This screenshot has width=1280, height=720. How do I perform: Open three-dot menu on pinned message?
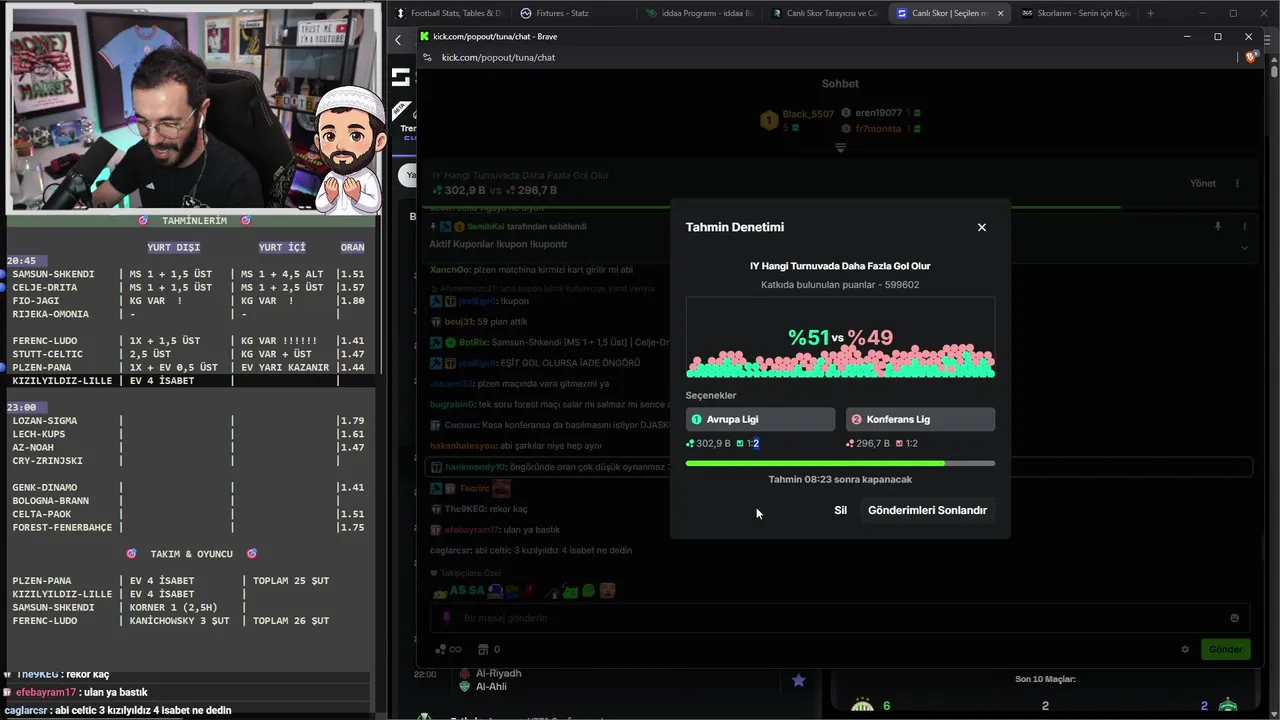click(1245, 227)
